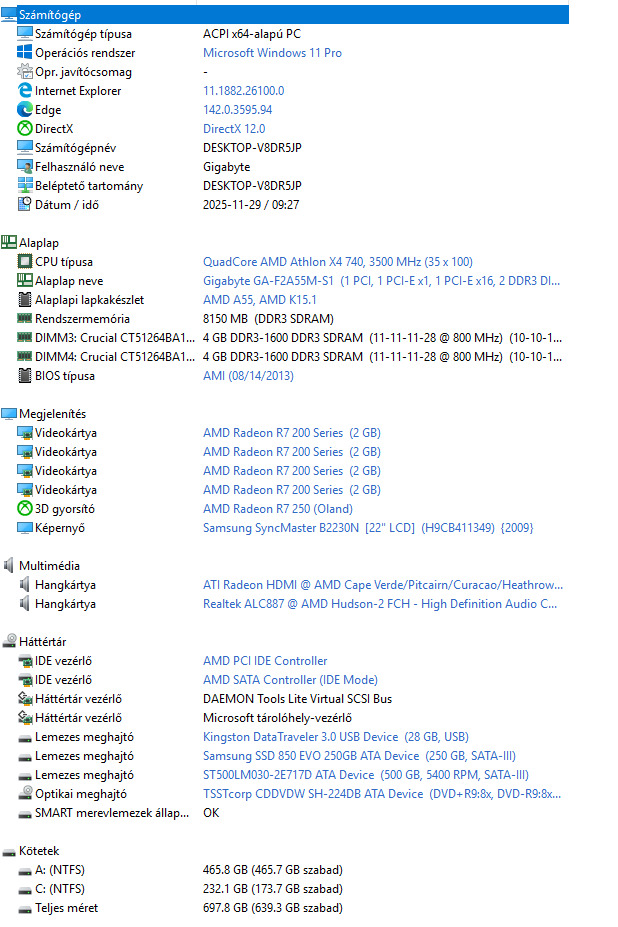Click the green icon beside DirectX label
Viewport: 618px width, 927px height.
pos(25,128)
